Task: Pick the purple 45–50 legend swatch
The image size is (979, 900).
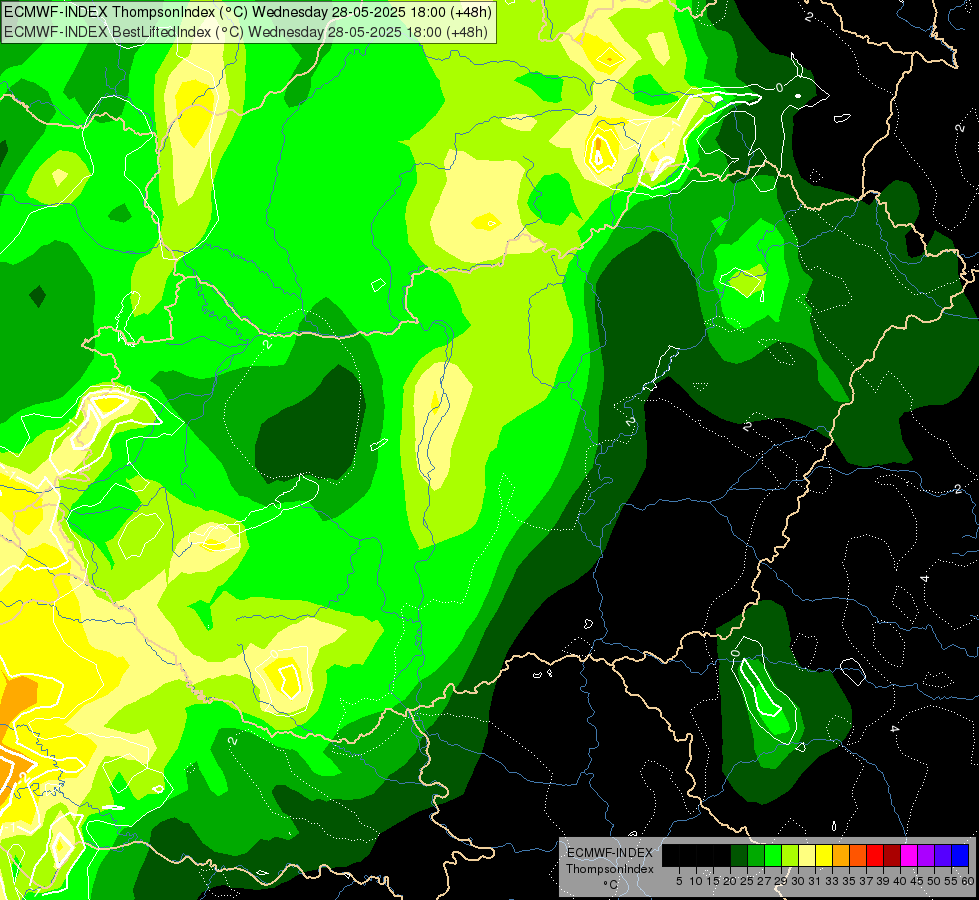Action: coord(926,855)
